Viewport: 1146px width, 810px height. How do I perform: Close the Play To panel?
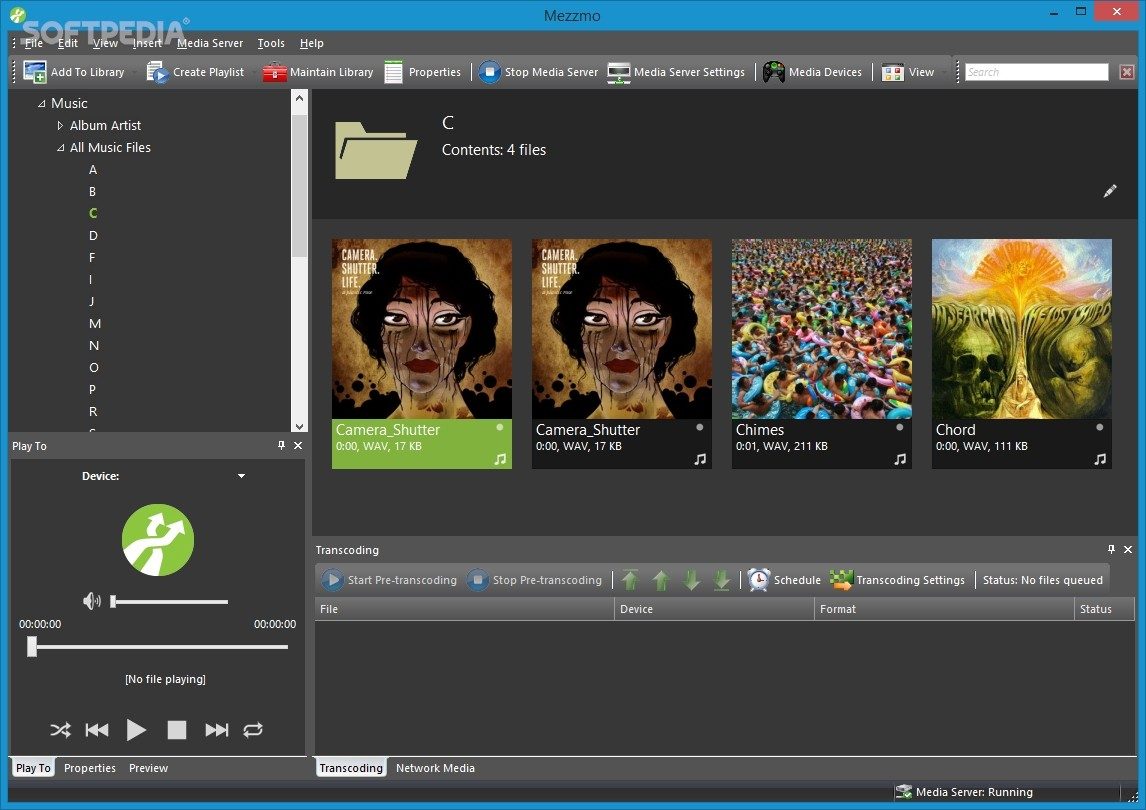coord(298,445)
